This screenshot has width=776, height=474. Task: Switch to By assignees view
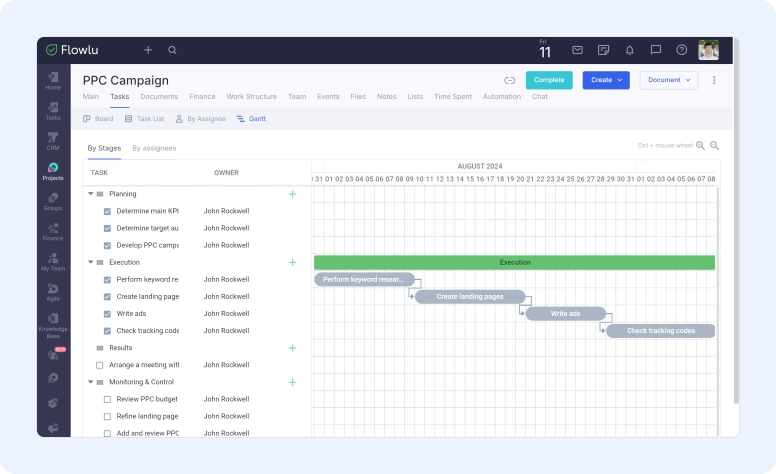pos(154,148)
